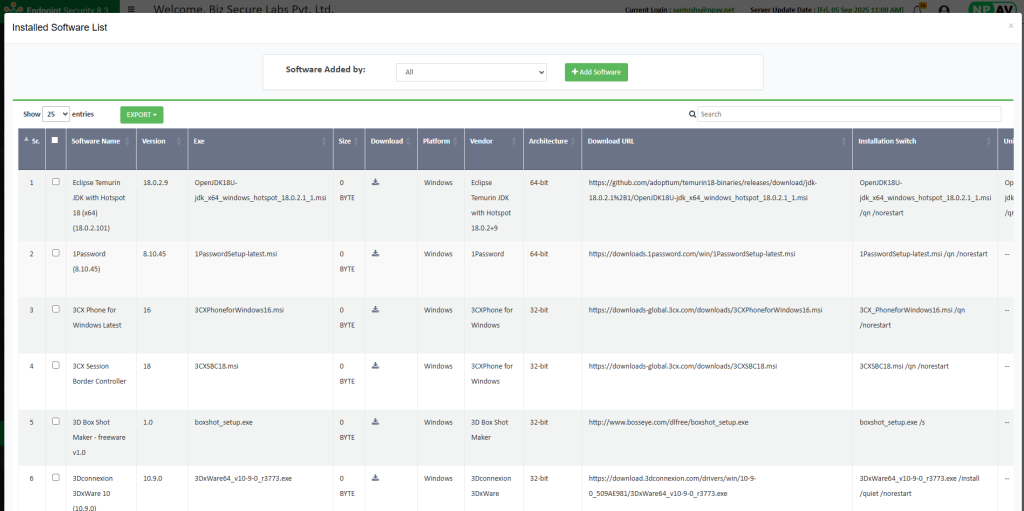Viewport: 1024px width, 511px height.
Task: Change the Show entries count dropdown
Action: coord(56,114)
